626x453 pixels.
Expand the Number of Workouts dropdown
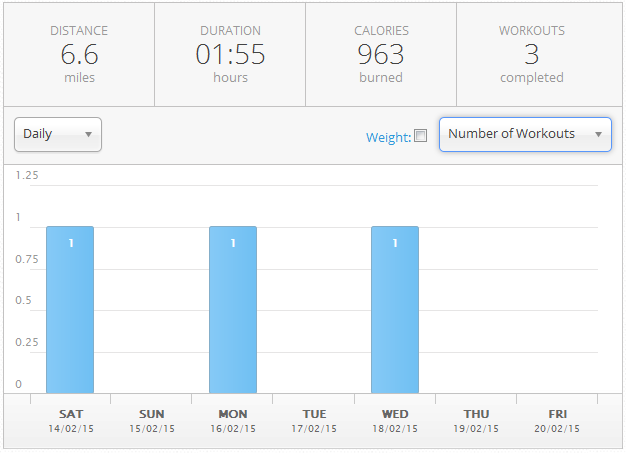525,134
